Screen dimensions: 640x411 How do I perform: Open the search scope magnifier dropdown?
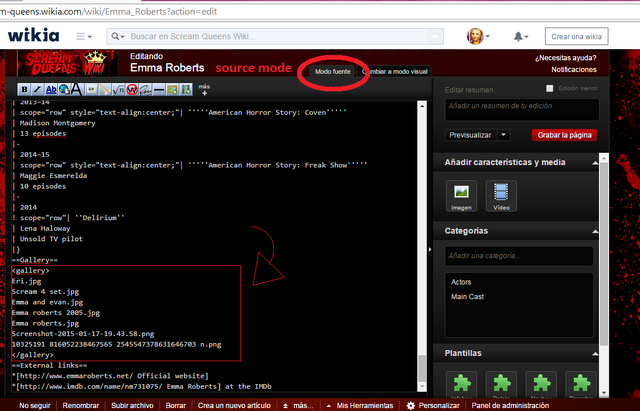point(118,36)
